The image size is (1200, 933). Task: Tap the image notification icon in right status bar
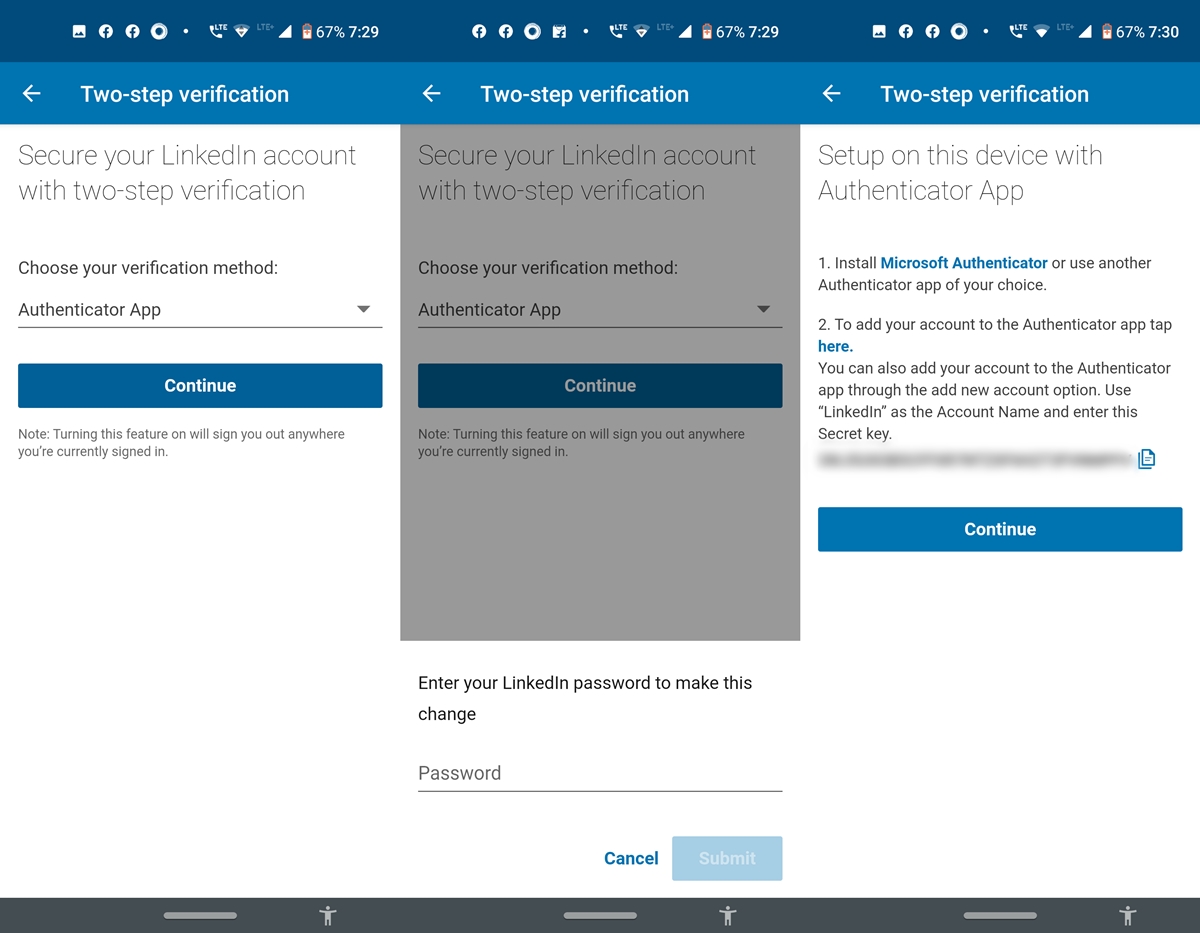[879, 32]
